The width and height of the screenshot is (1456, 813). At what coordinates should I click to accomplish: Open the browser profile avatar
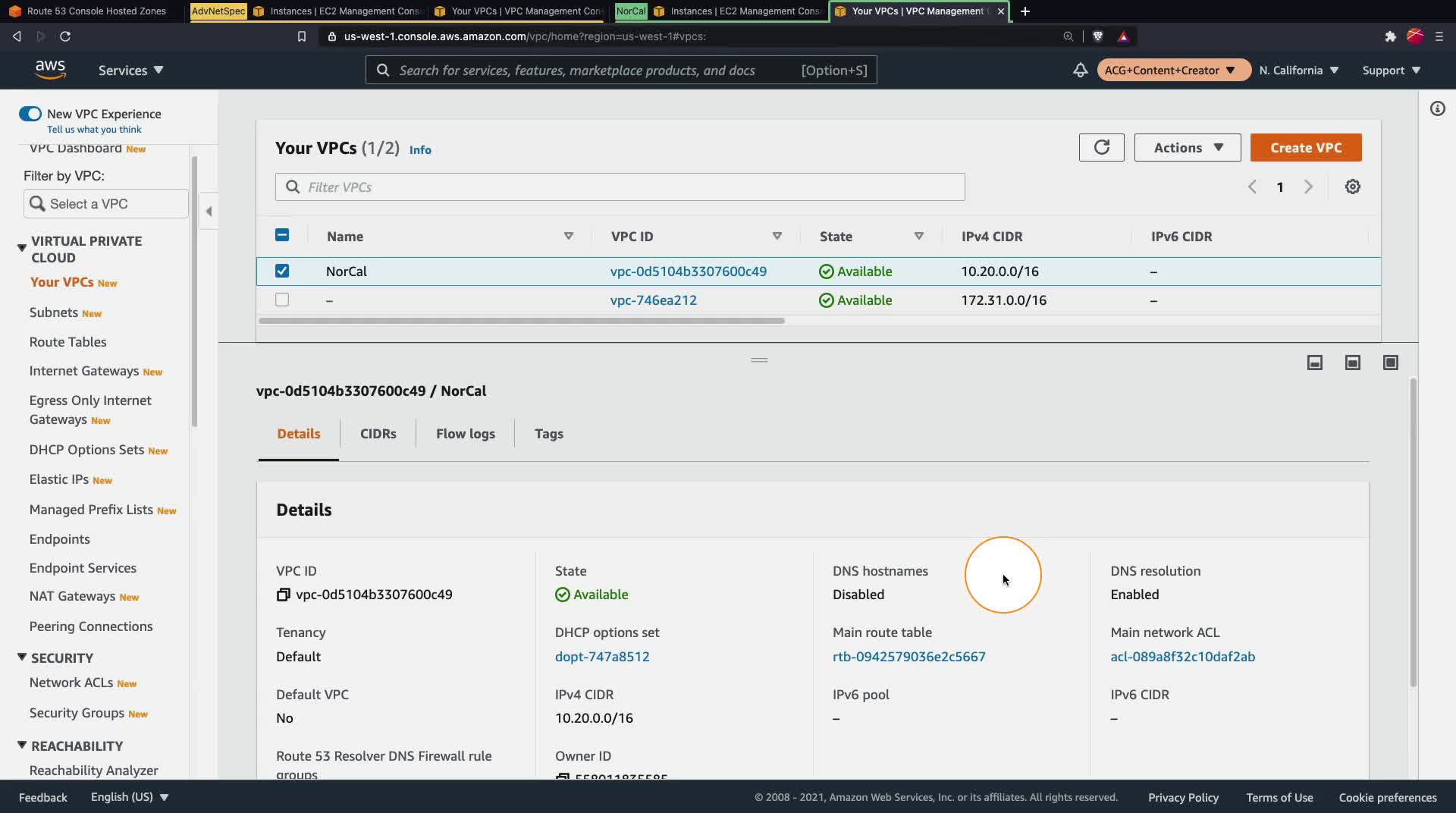point(1415,36)
